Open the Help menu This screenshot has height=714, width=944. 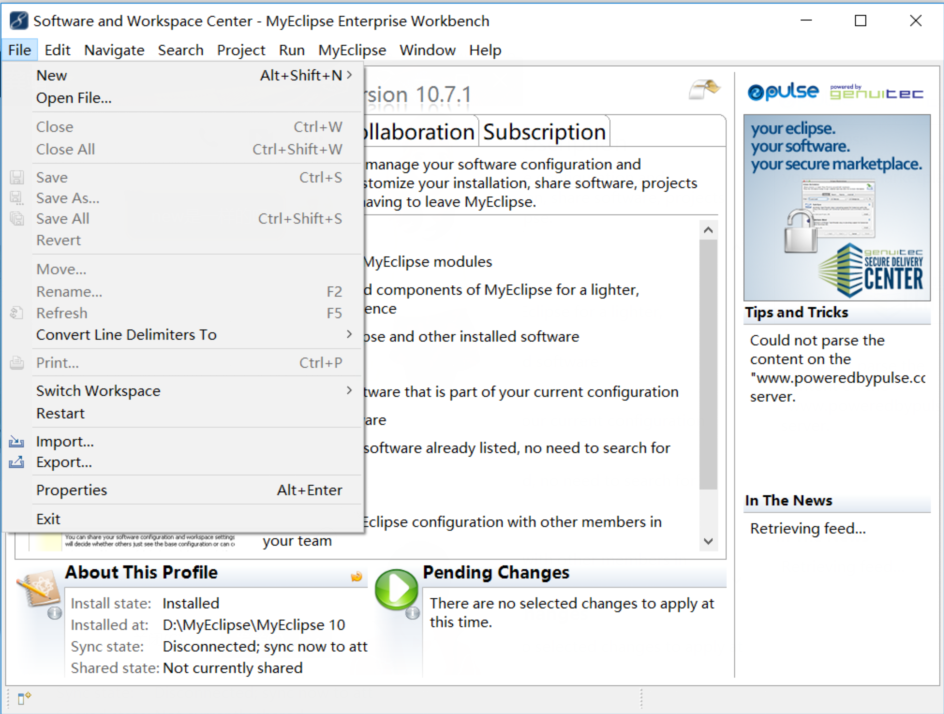(x=485, y=50)
